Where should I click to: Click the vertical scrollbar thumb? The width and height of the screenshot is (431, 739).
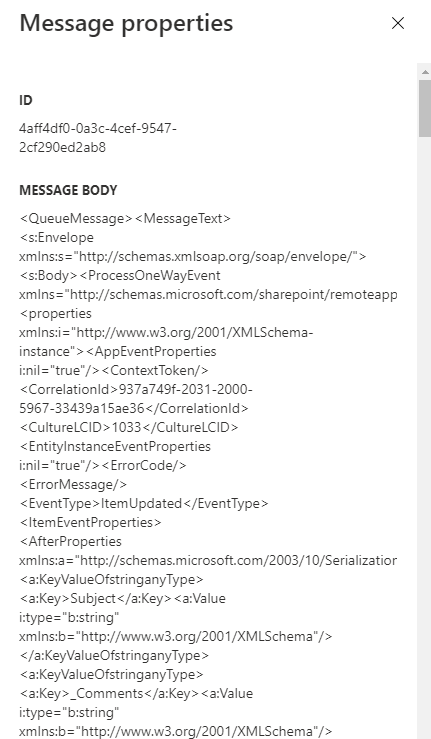(x=424, y=108)
